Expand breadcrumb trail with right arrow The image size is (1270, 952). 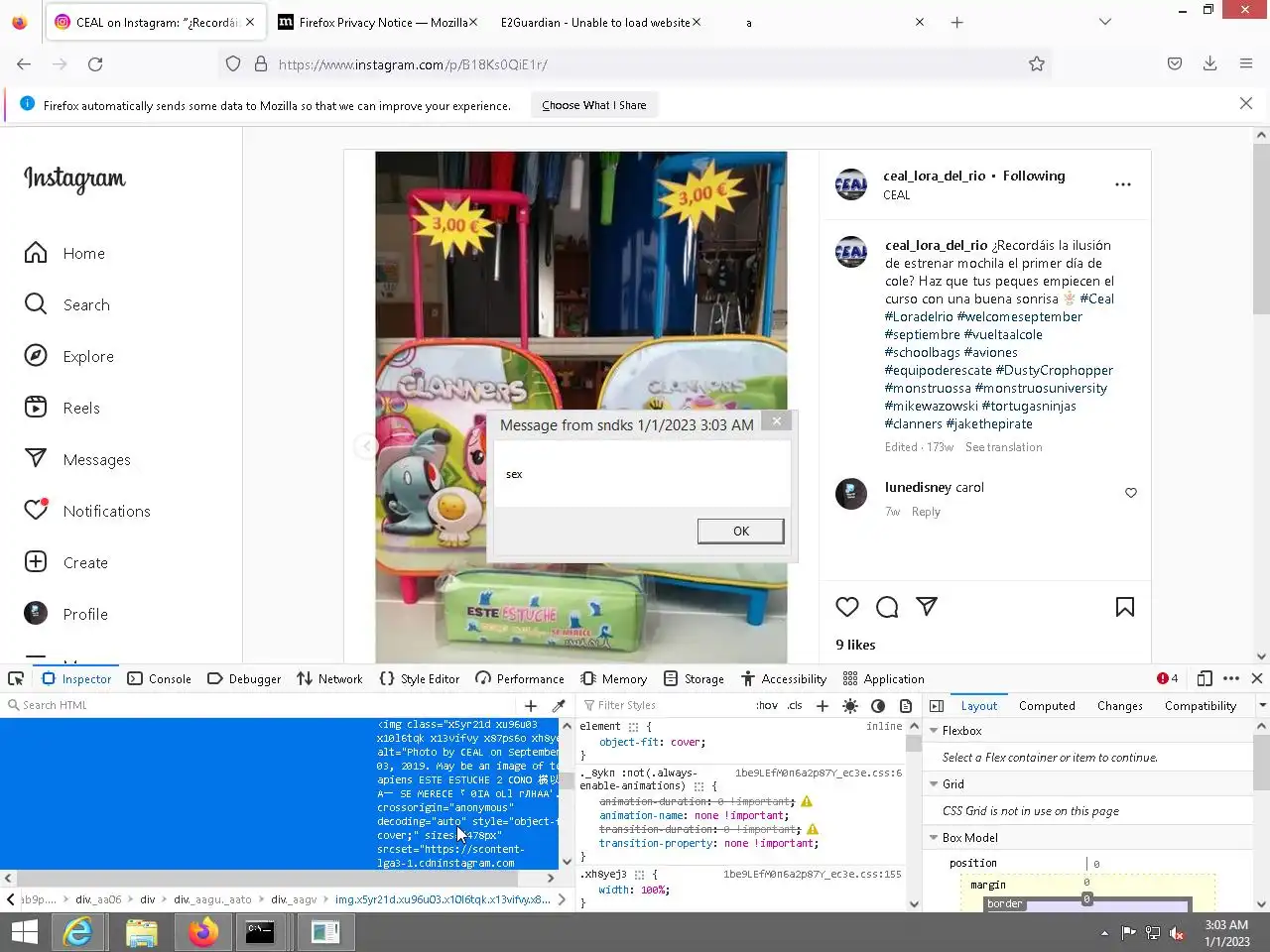[562, 899]
